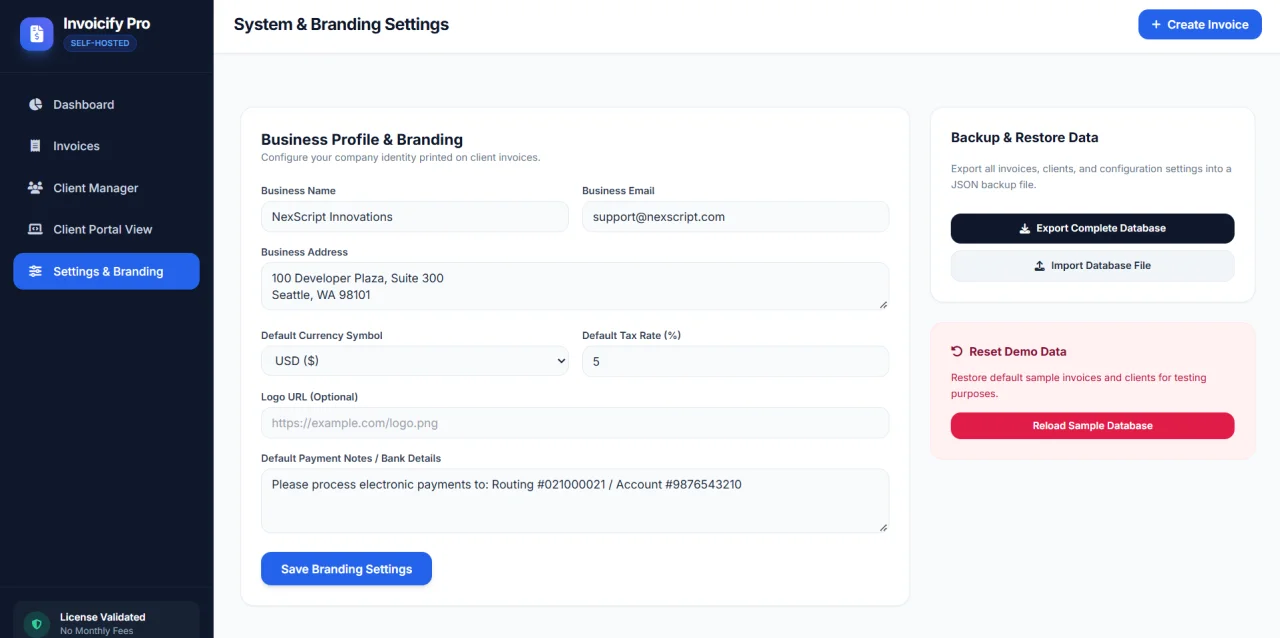The image size is (1280, 638).
Task: Click the Business Name field
Action: click(415, 217)
